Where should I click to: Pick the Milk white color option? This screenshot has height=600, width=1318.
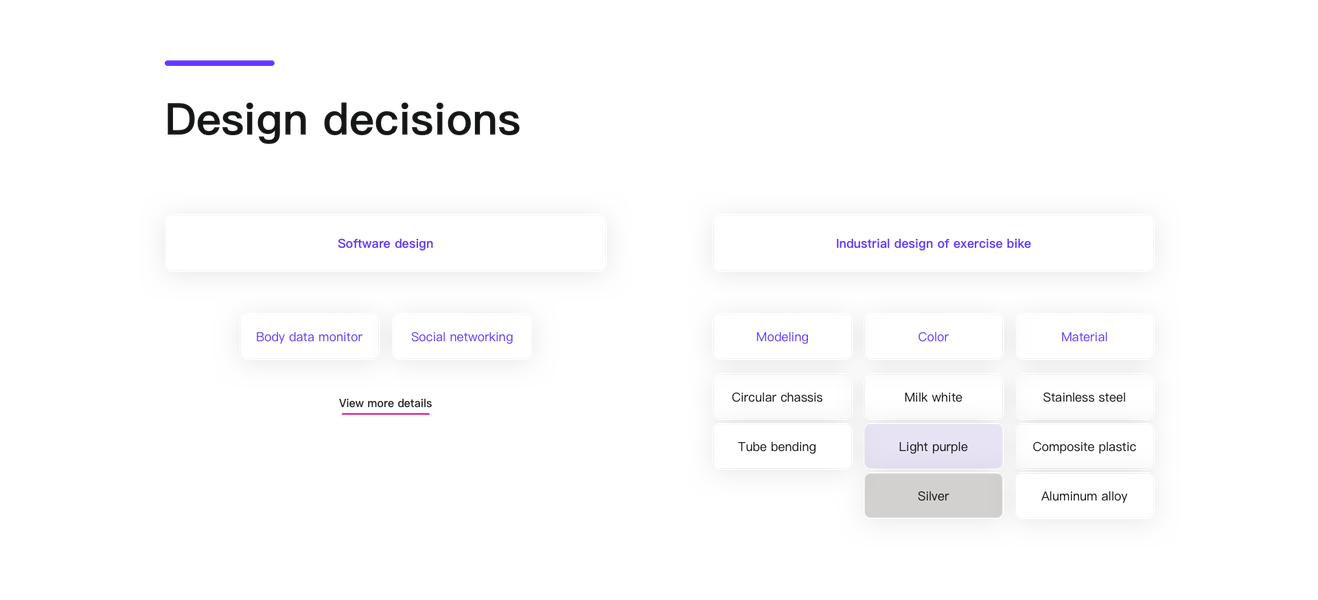tap(933, 397)
